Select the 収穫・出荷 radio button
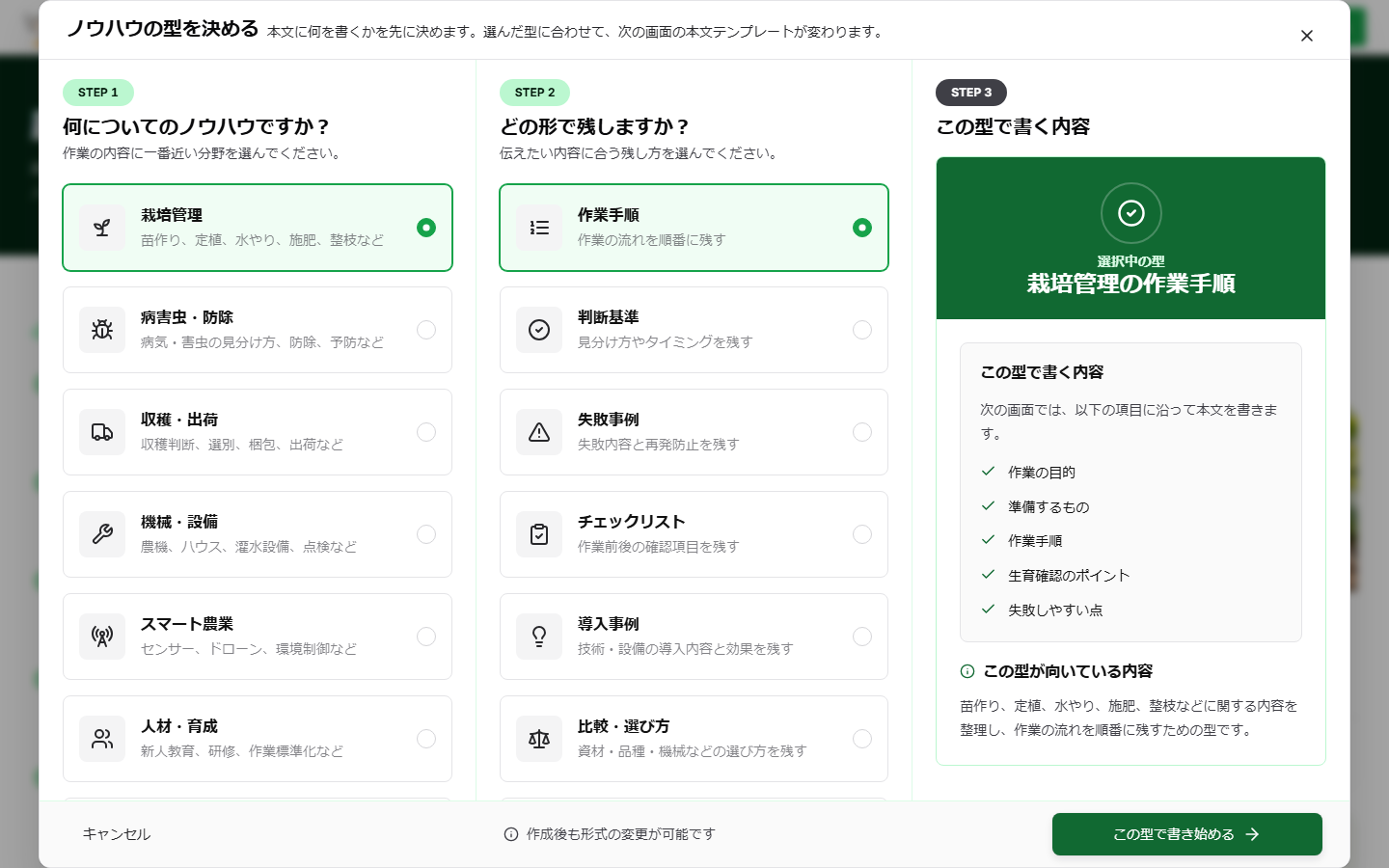This screenshot has width=1389, height=868. pos(426,432)
